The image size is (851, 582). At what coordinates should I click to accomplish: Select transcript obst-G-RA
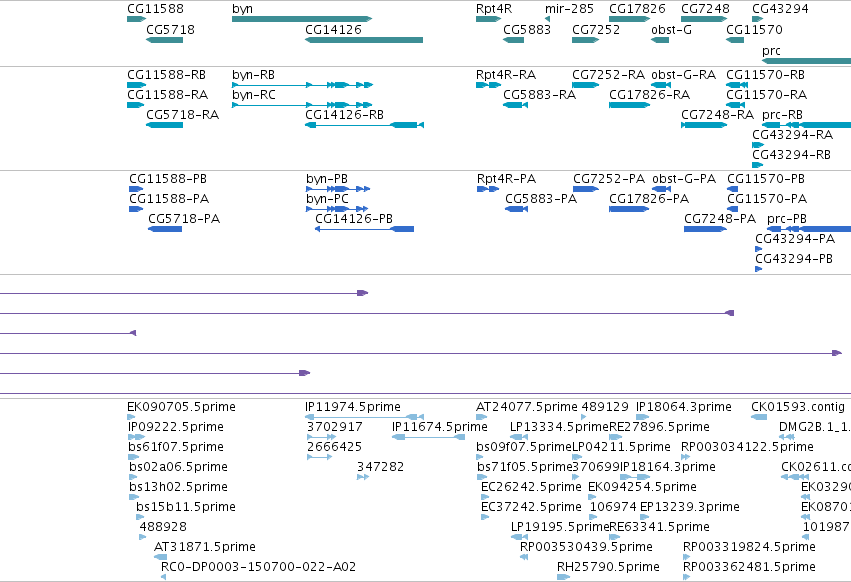click(x=661, y=85)
